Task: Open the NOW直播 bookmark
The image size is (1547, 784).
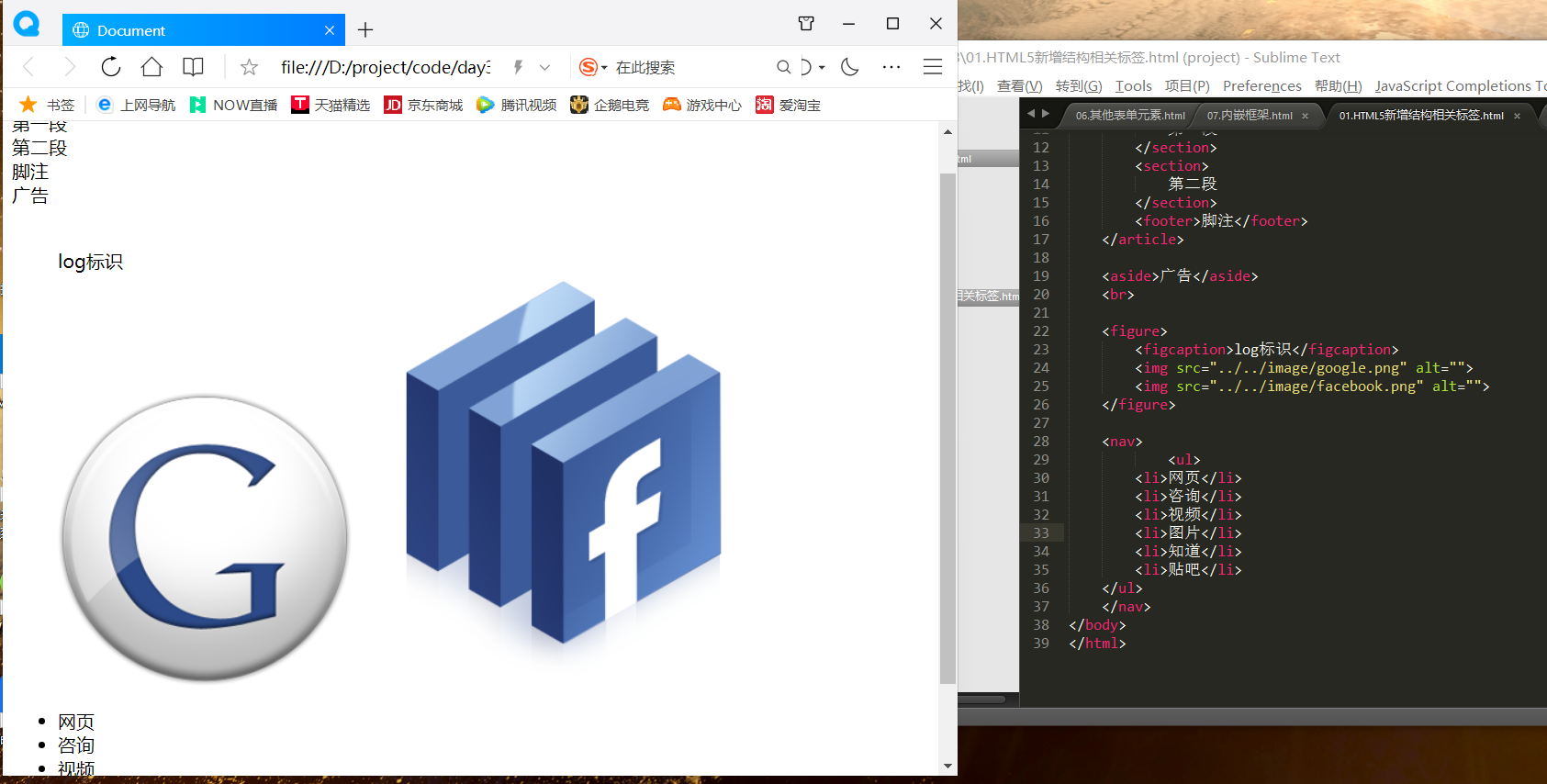Action: (x=233, y=105)
